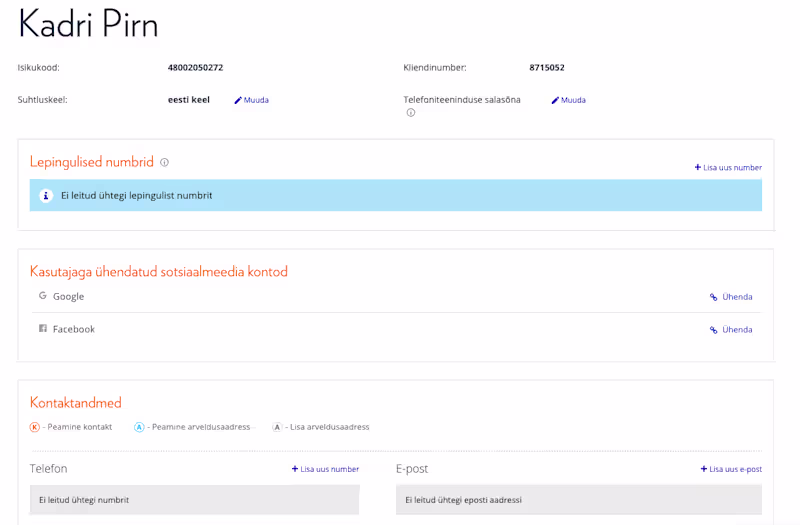Click the pencil icon next to eesti keel

(x=238, y=101)
